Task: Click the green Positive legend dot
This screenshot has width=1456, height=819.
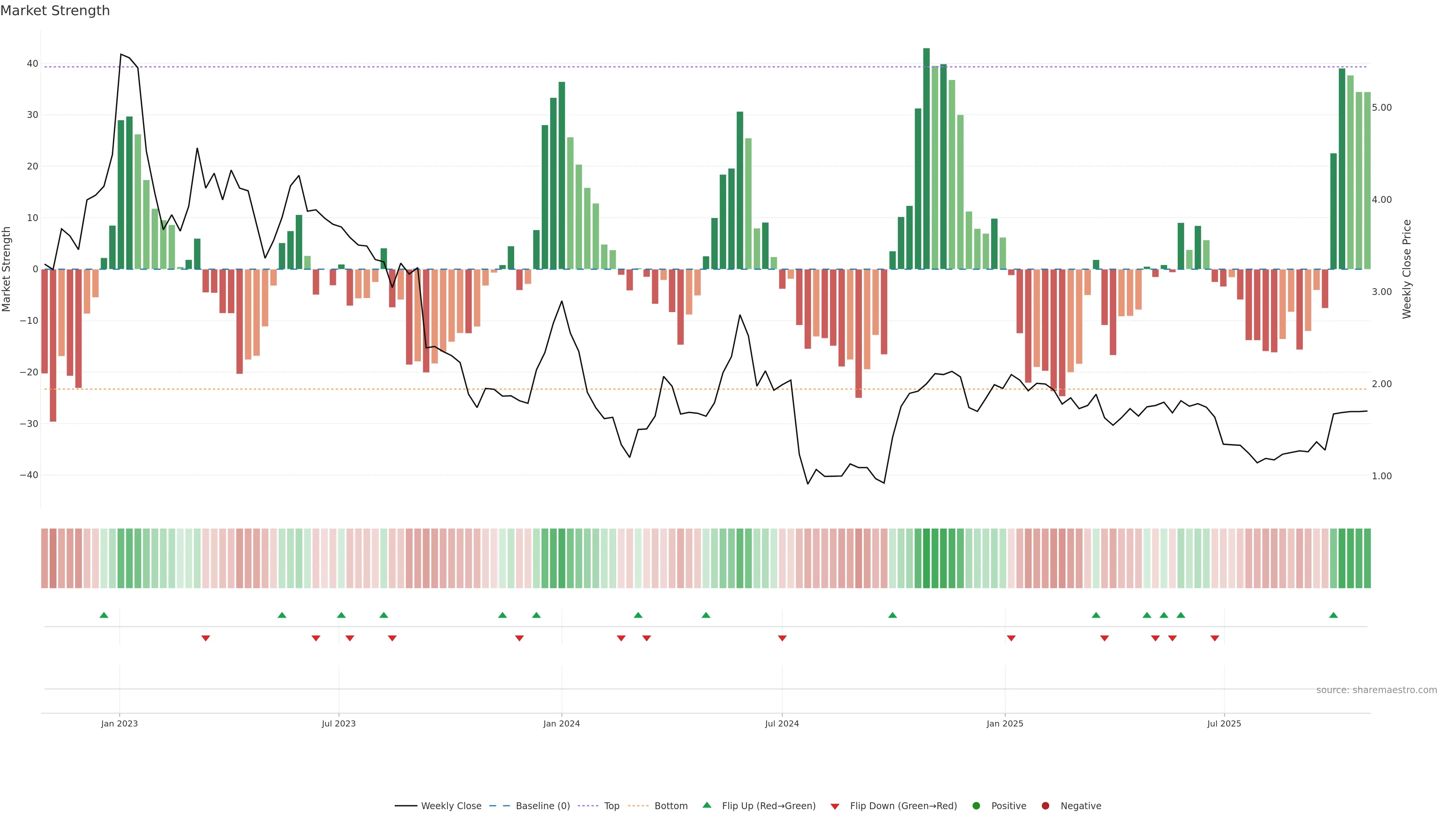Action: [x=976, y=806]
